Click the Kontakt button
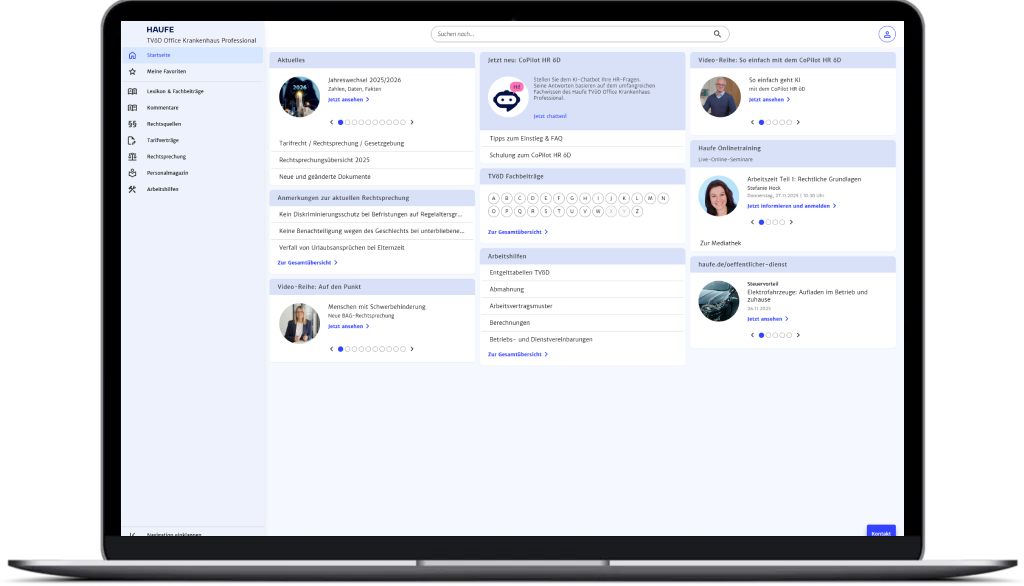1024x586 pixels. [x=880, y=532]
